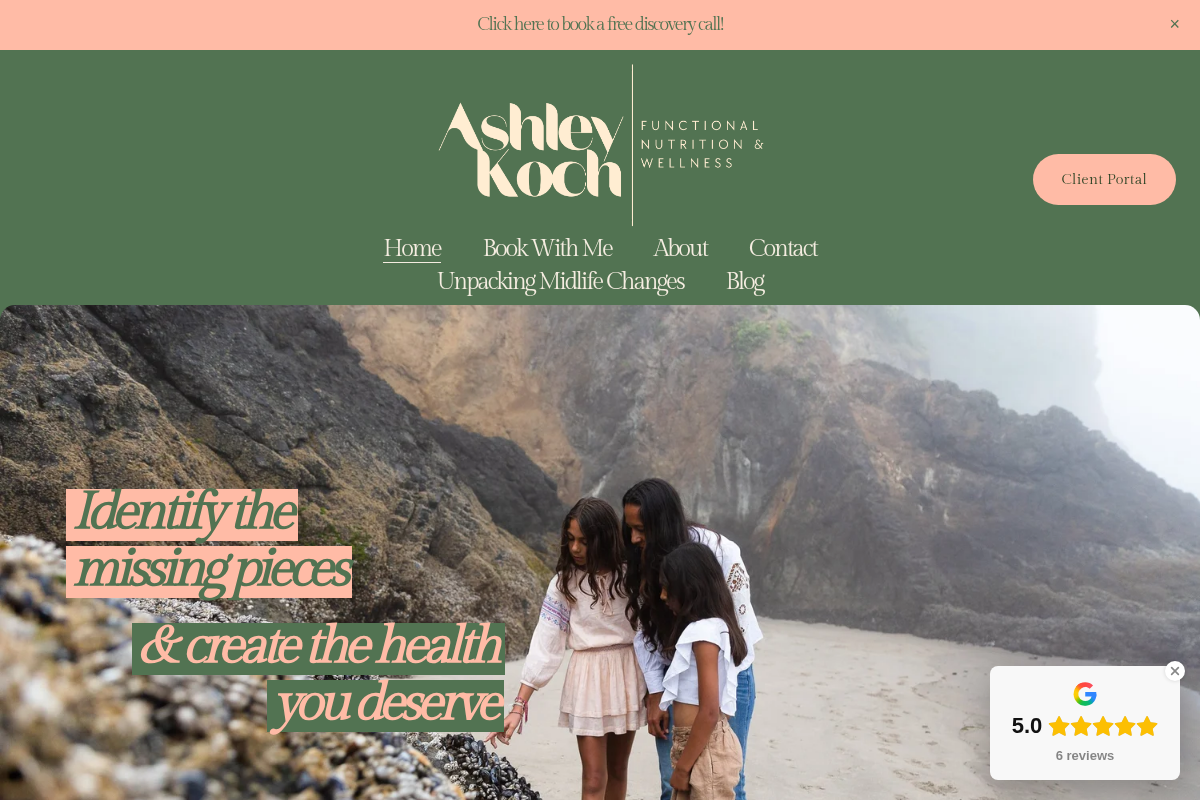Click the free discovery call banner link

600,24
